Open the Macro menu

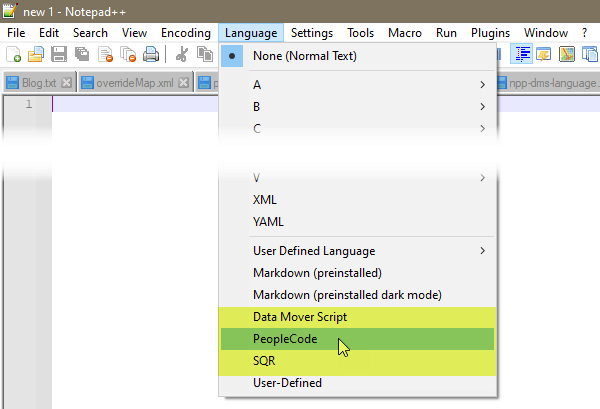[x=405, y=33]
